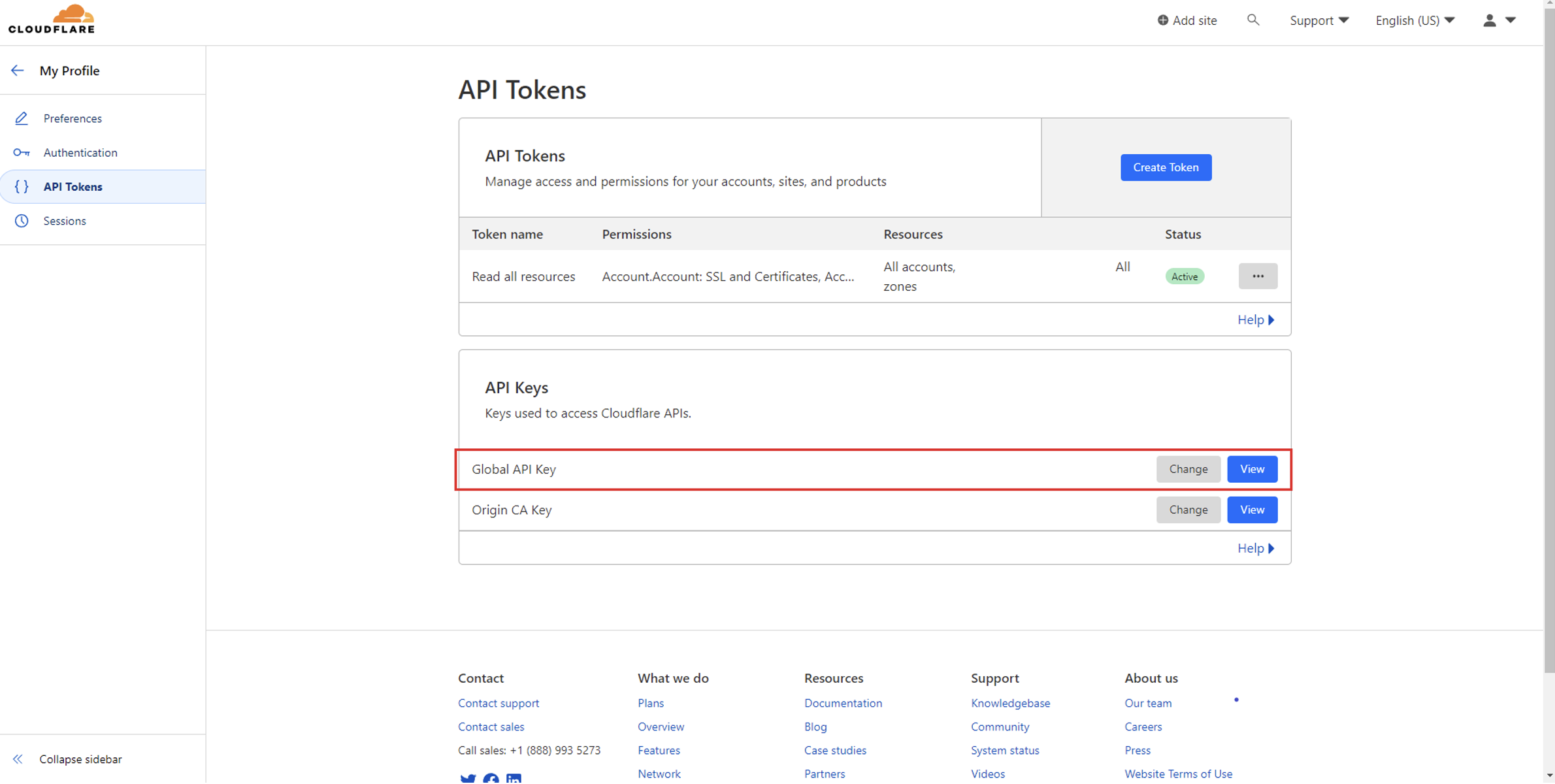Click the Preferences pencil icon
Screen dimensions: 1555x784
[22, 118]
